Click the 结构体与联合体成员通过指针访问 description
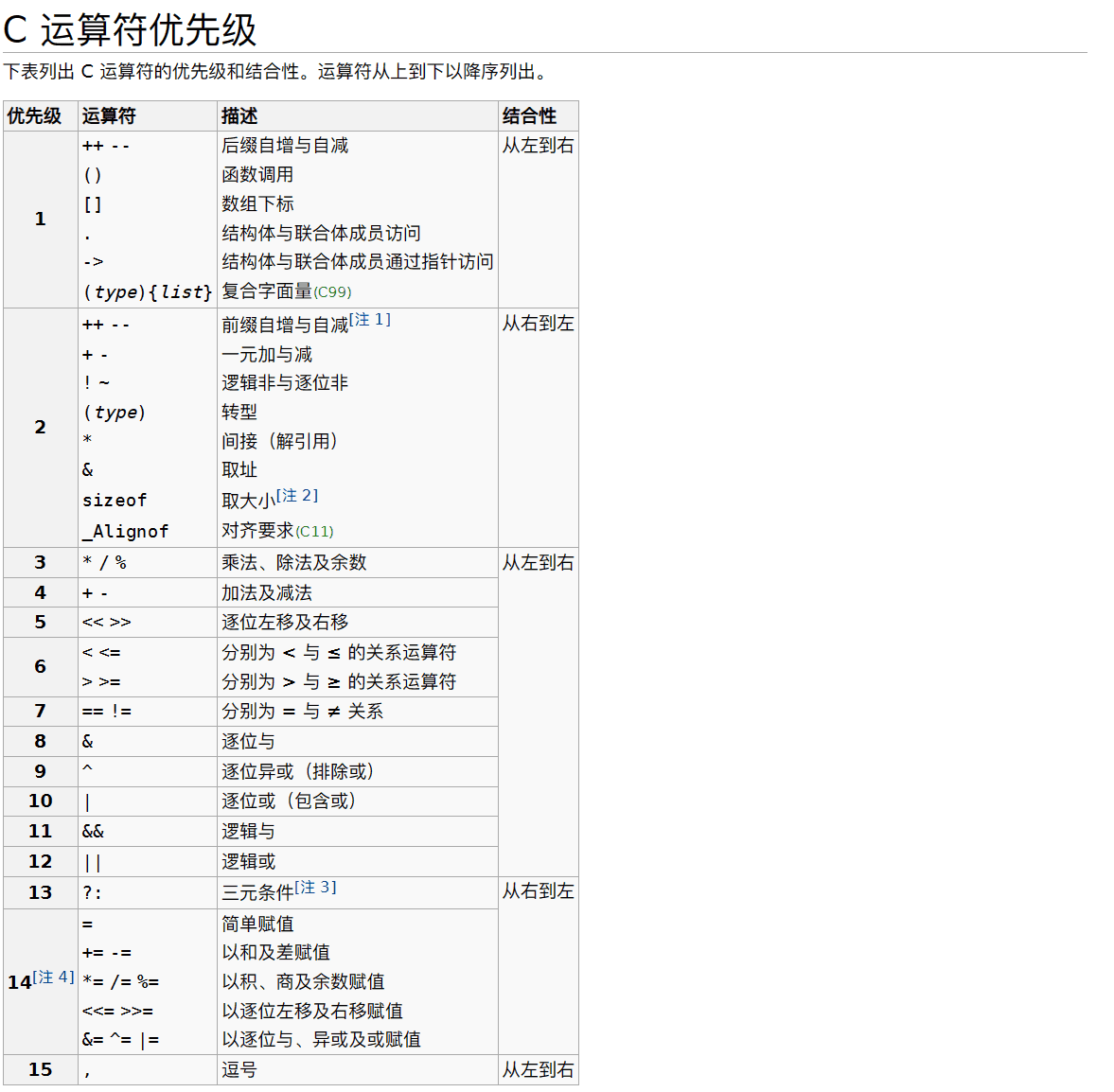The height and width of the screenshot is (1092, 1114). point(358,262)
